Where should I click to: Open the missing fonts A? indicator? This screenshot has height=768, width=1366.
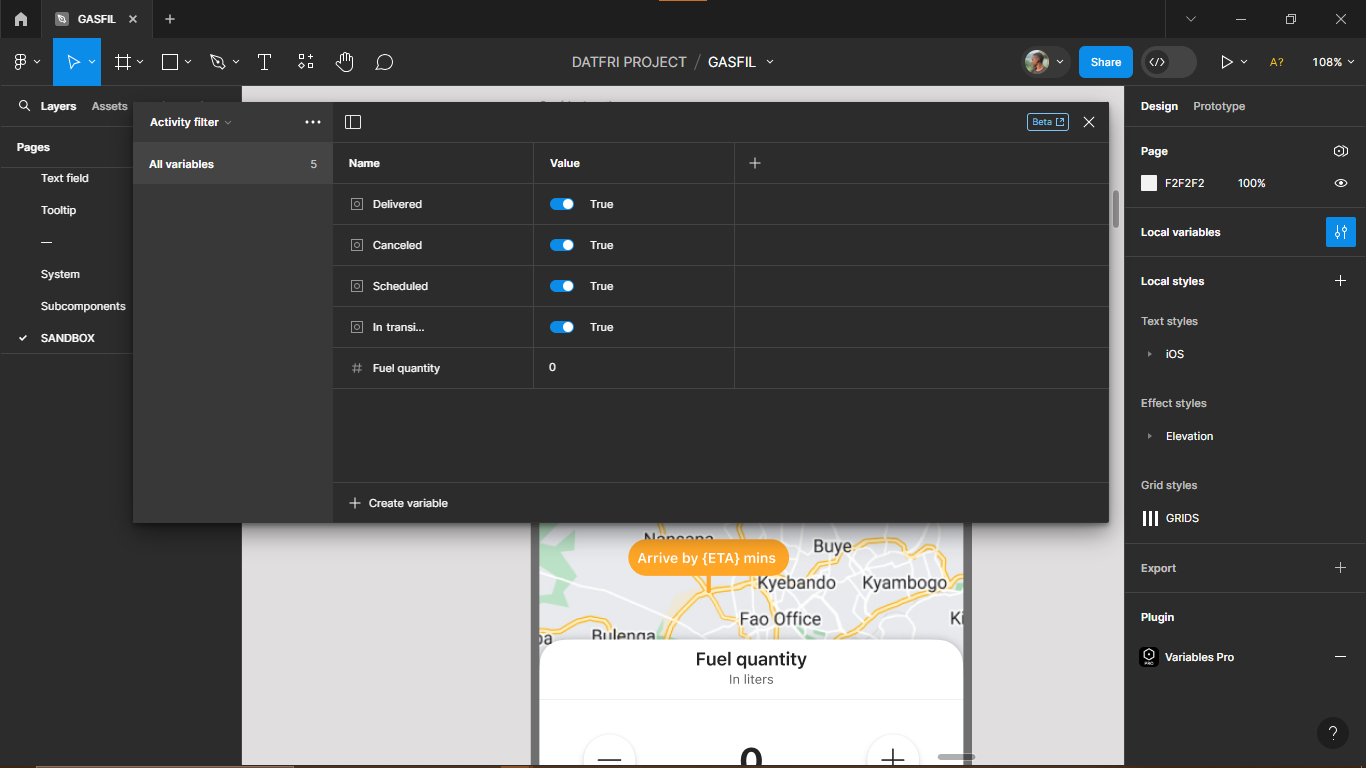tap(1277, 62)
